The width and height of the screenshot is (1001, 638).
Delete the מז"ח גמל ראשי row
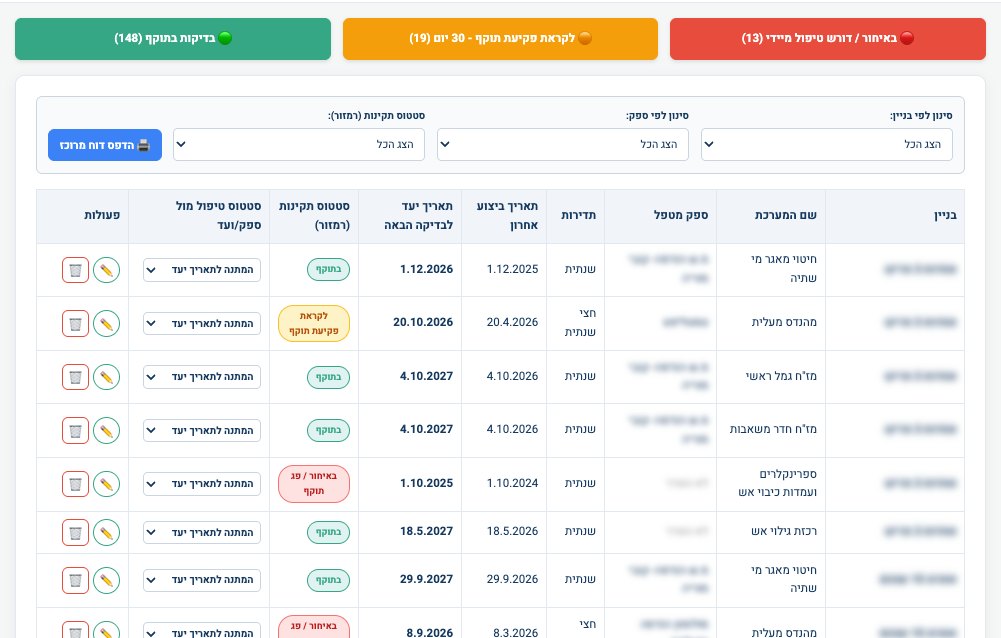pyautogui.click(x=75, y=377)
